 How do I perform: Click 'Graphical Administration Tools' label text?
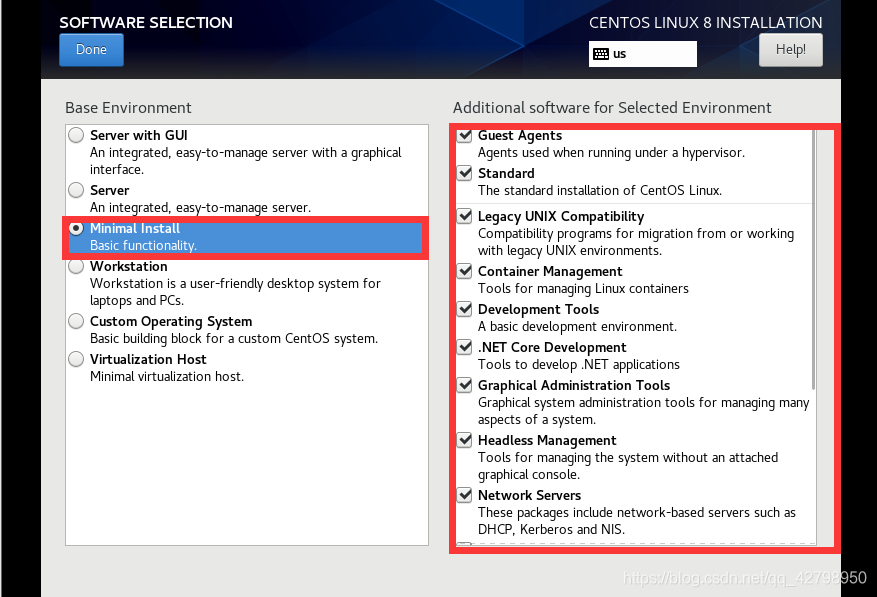coord(573,386)
